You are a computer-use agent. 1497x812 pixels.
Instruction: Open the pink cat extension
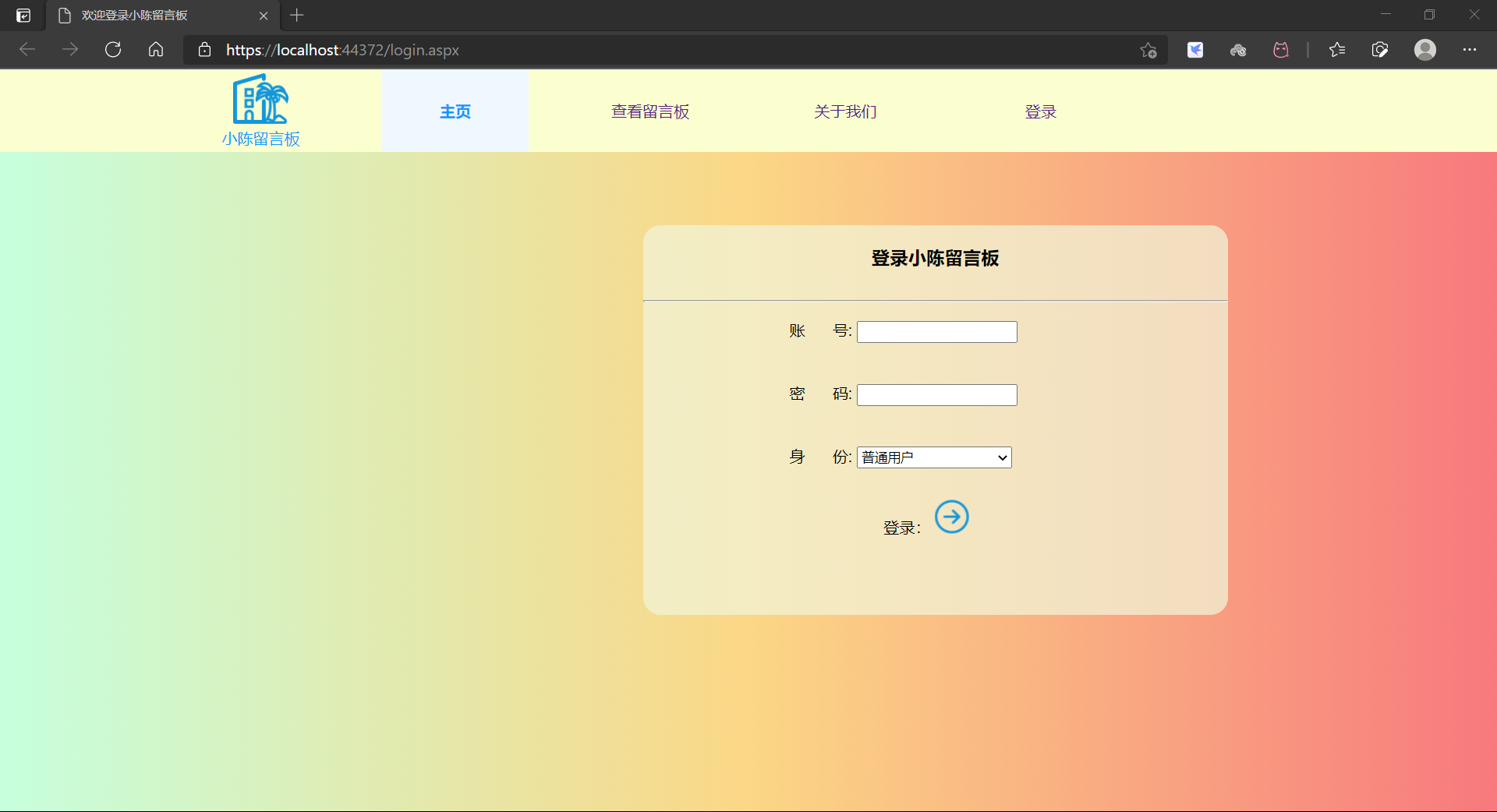tap(1280, 50)
